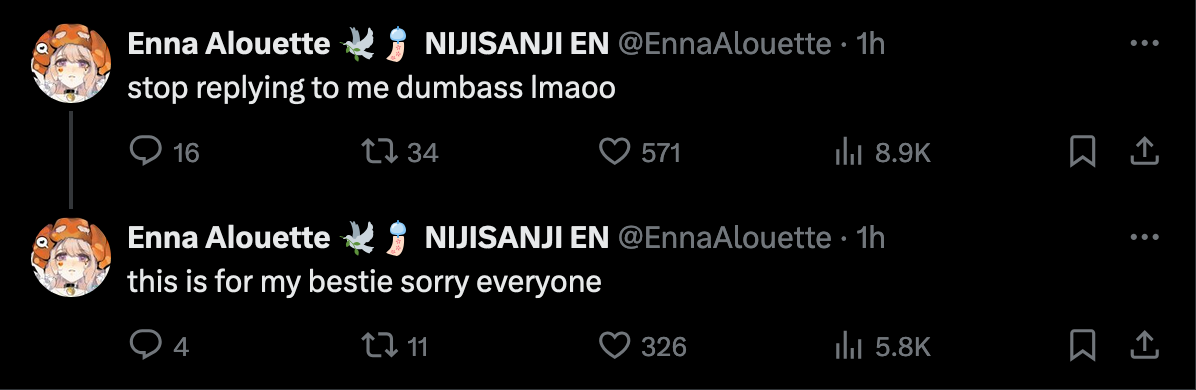Click the @EnnaAlouette handle in first tweet
This screenshot has height=390, width=1196.
(x=724, y=44)
